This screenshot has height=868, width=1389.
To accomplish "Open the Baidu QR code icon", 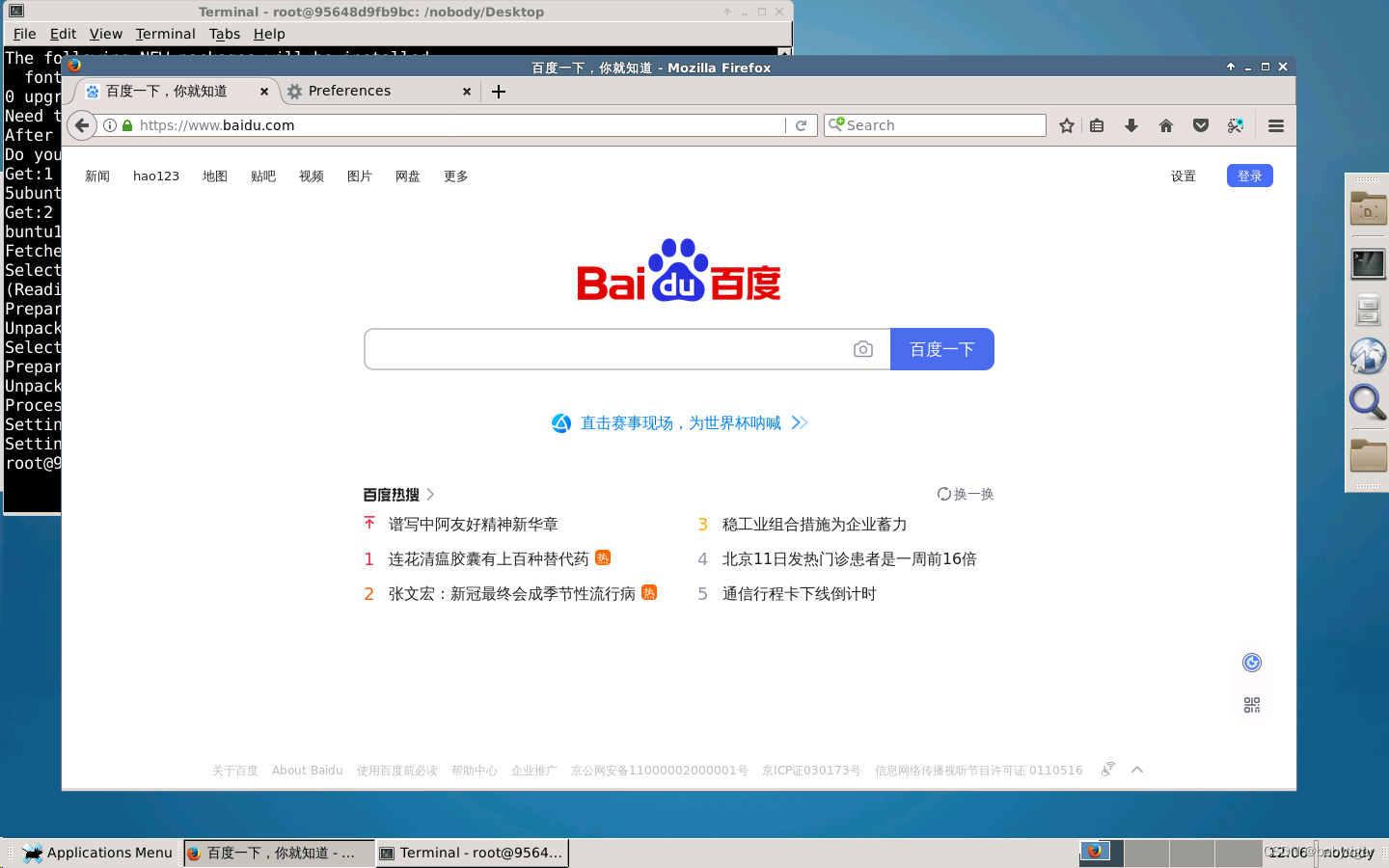I will (x=1252, y=705).
